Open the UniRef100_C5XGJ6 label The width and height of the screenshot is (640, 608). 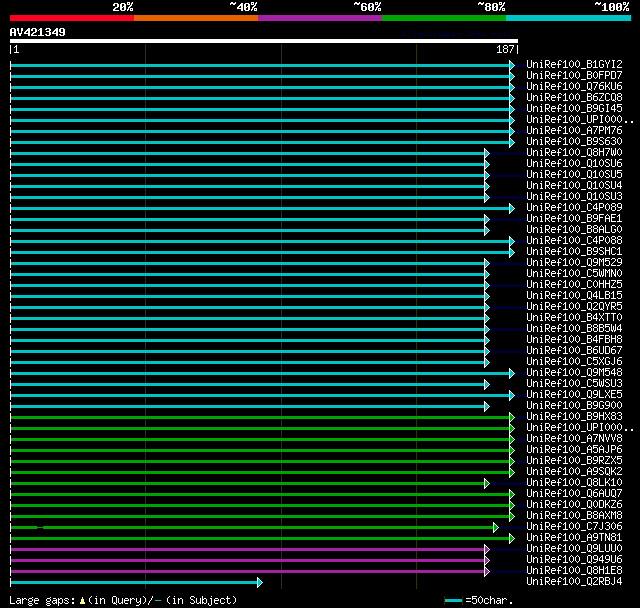point(574,362)
